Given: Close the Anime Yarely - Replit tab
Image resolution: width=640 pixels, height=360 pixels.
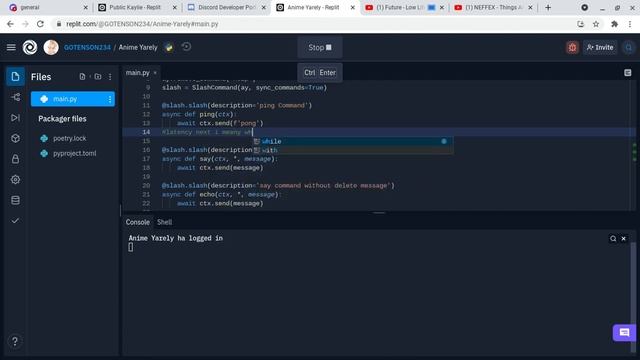Looking at the screenshot, I should point(353,7).
